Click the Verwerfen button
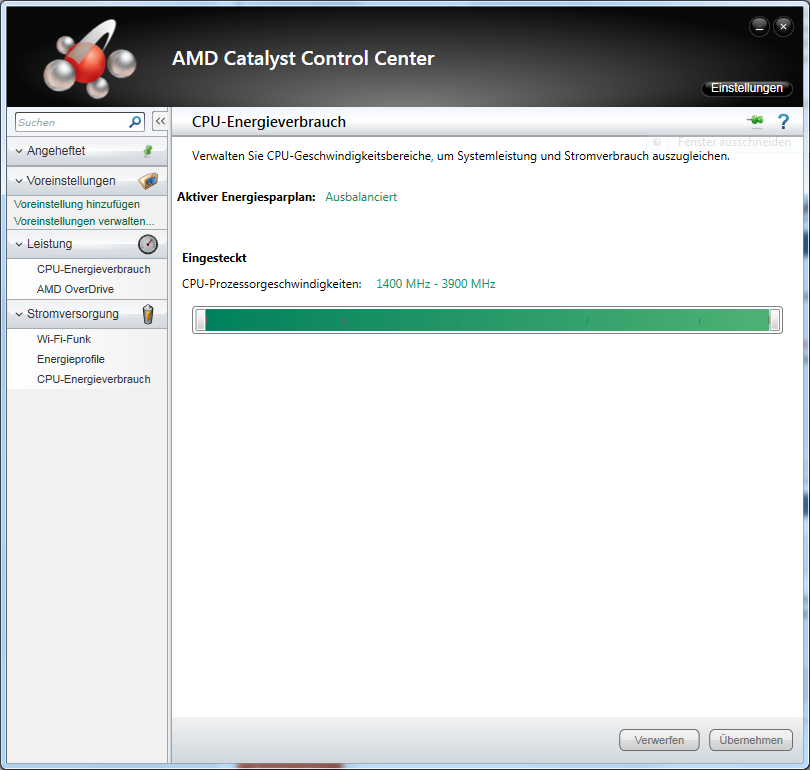The image size is (810, 770). pyautogui.click(x=659, y=740)
